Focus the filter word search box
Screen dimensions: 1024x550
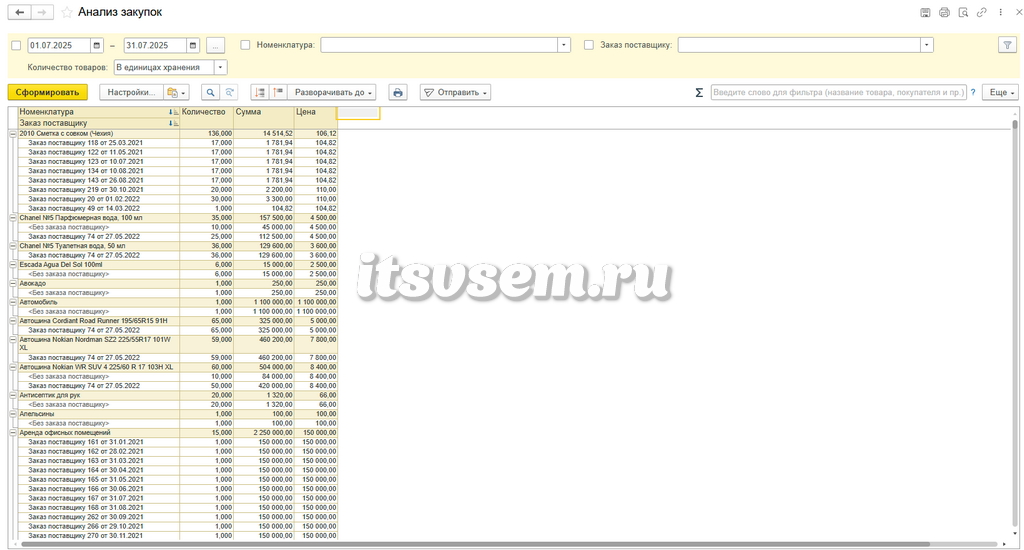[839, 93]
